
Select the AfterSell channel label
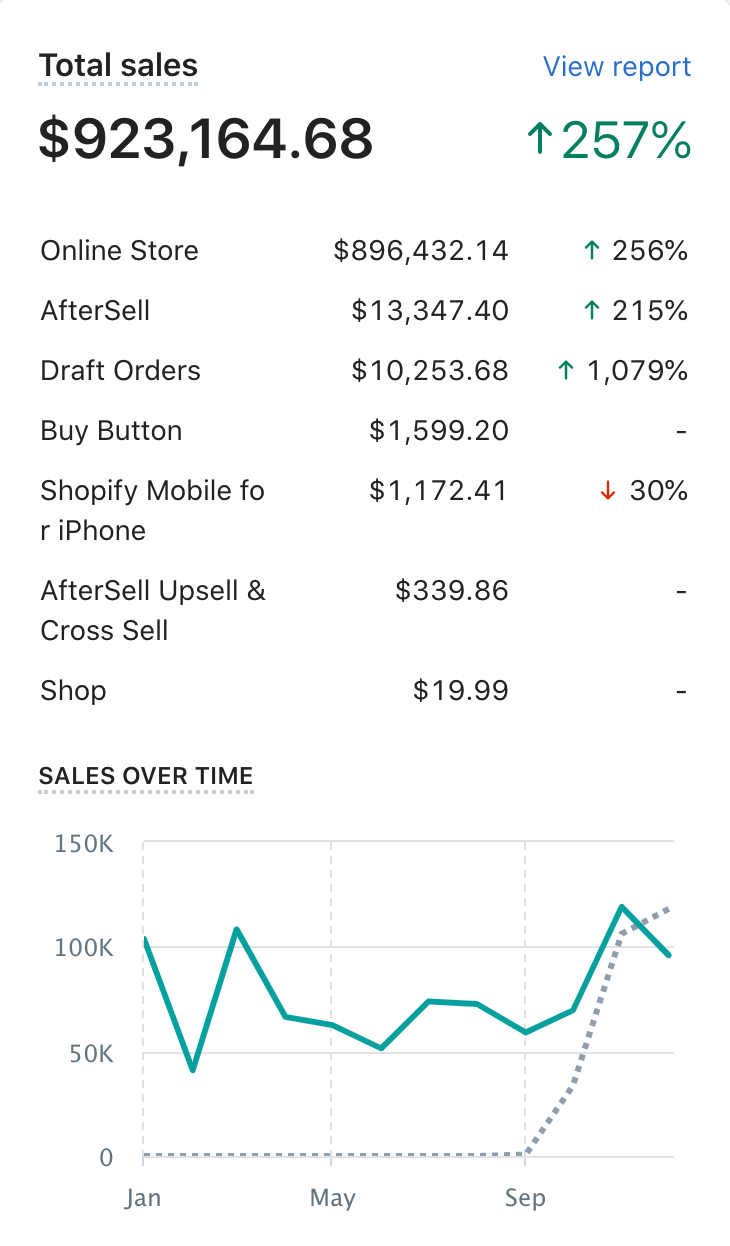pyautogui.click(x=95, y=311)
